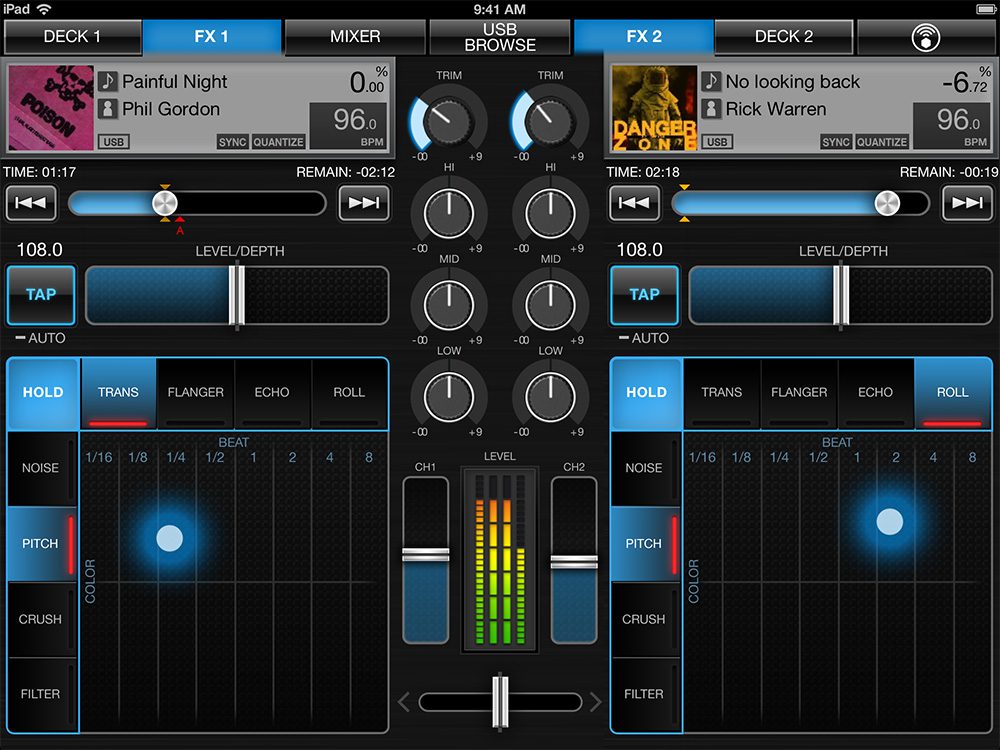Screen dimensions: 1000x750
Task: Click the wireless connection icon in top bar
Action: tap(927, 37)
